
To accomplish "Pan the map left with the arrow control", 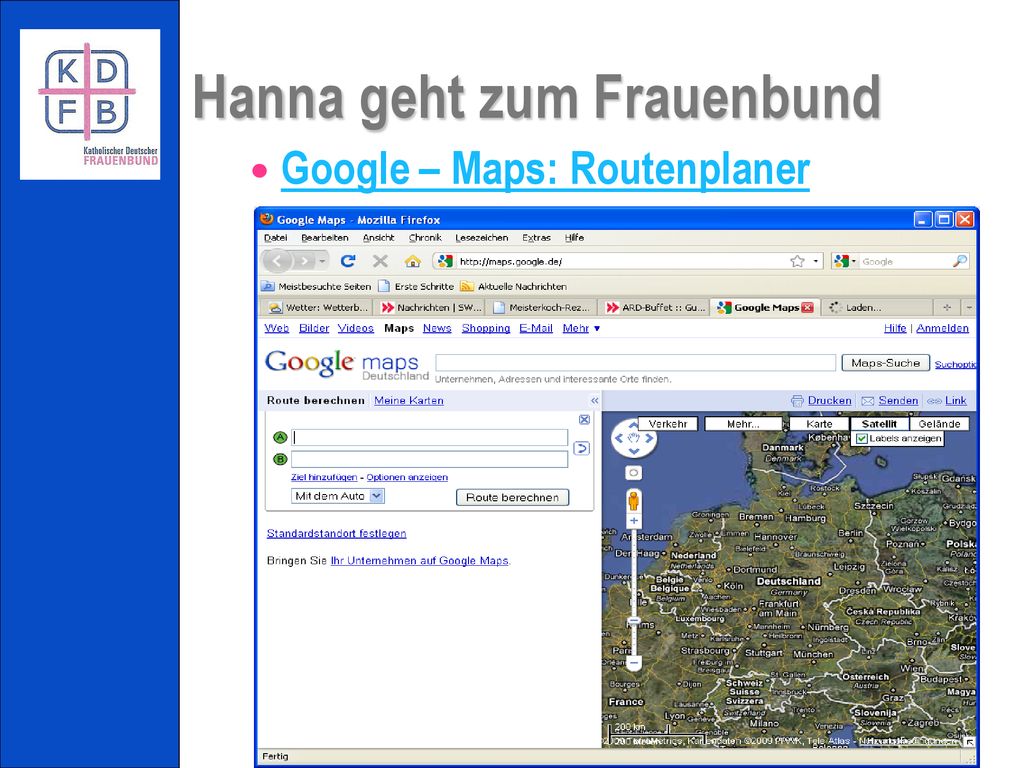I will [618, 438].
